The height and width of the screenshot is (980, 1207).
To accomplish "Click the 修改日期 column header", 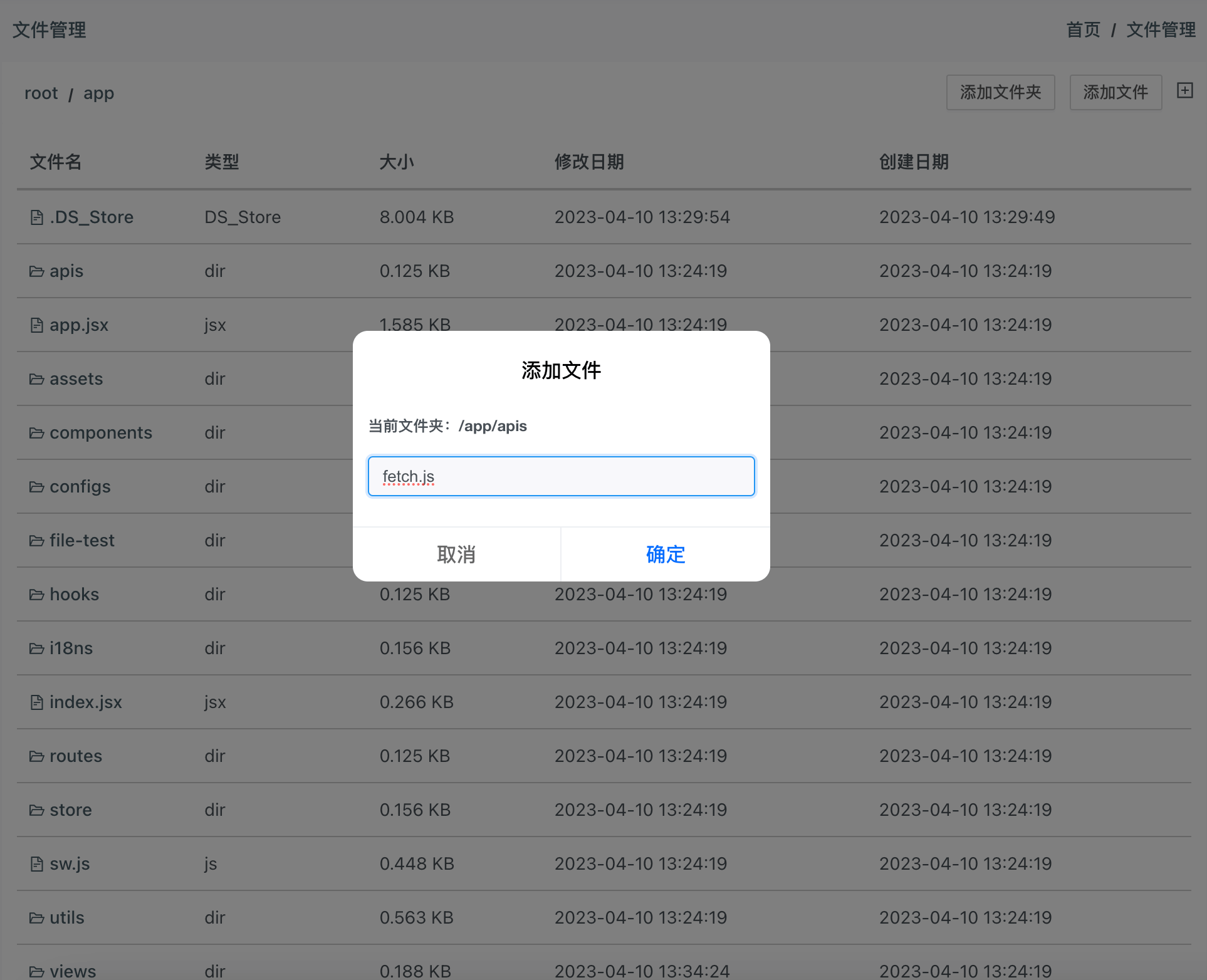I will (588, 162).
